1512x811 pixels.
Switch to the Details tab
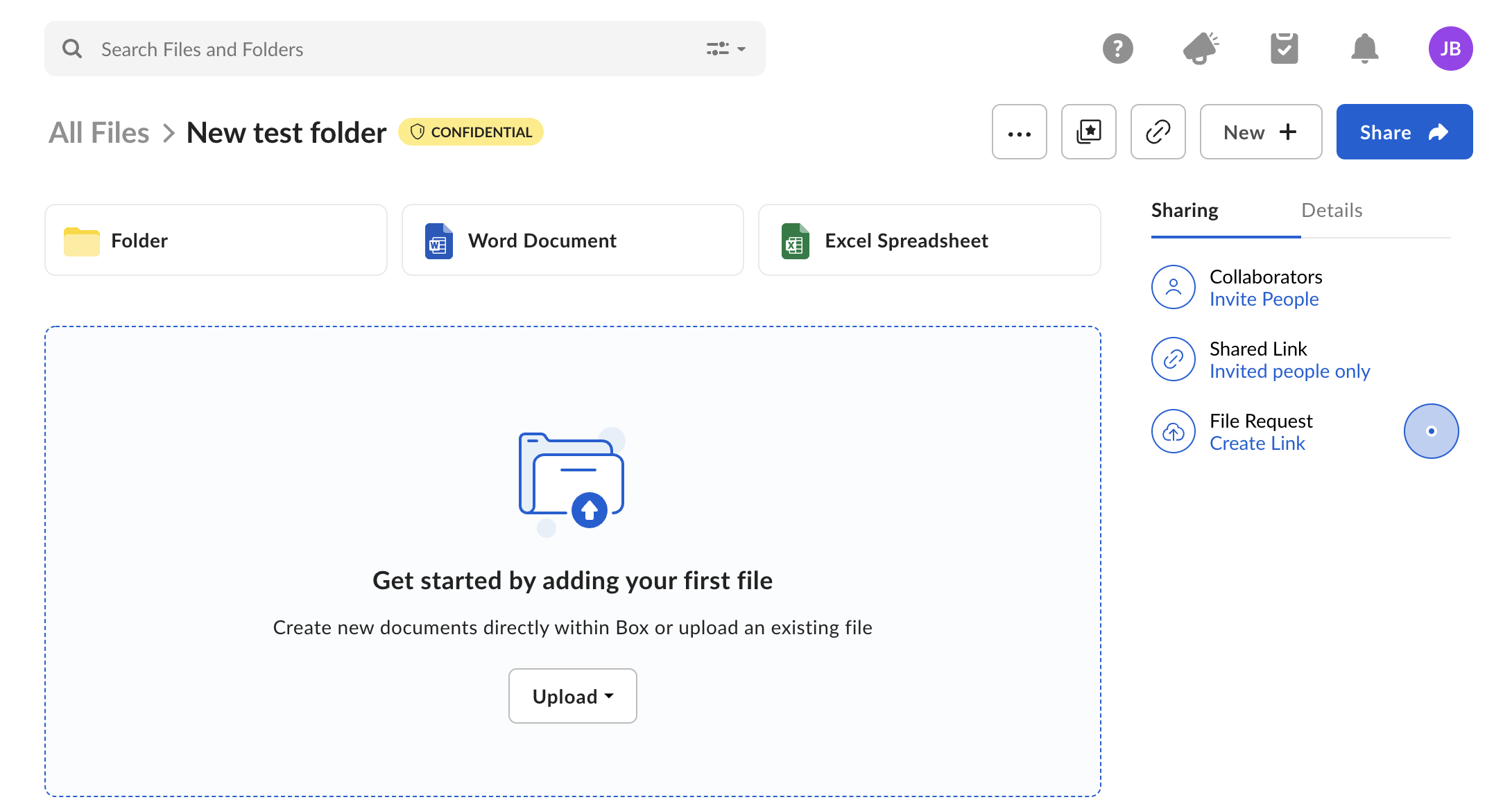(x=1331, y=209)
